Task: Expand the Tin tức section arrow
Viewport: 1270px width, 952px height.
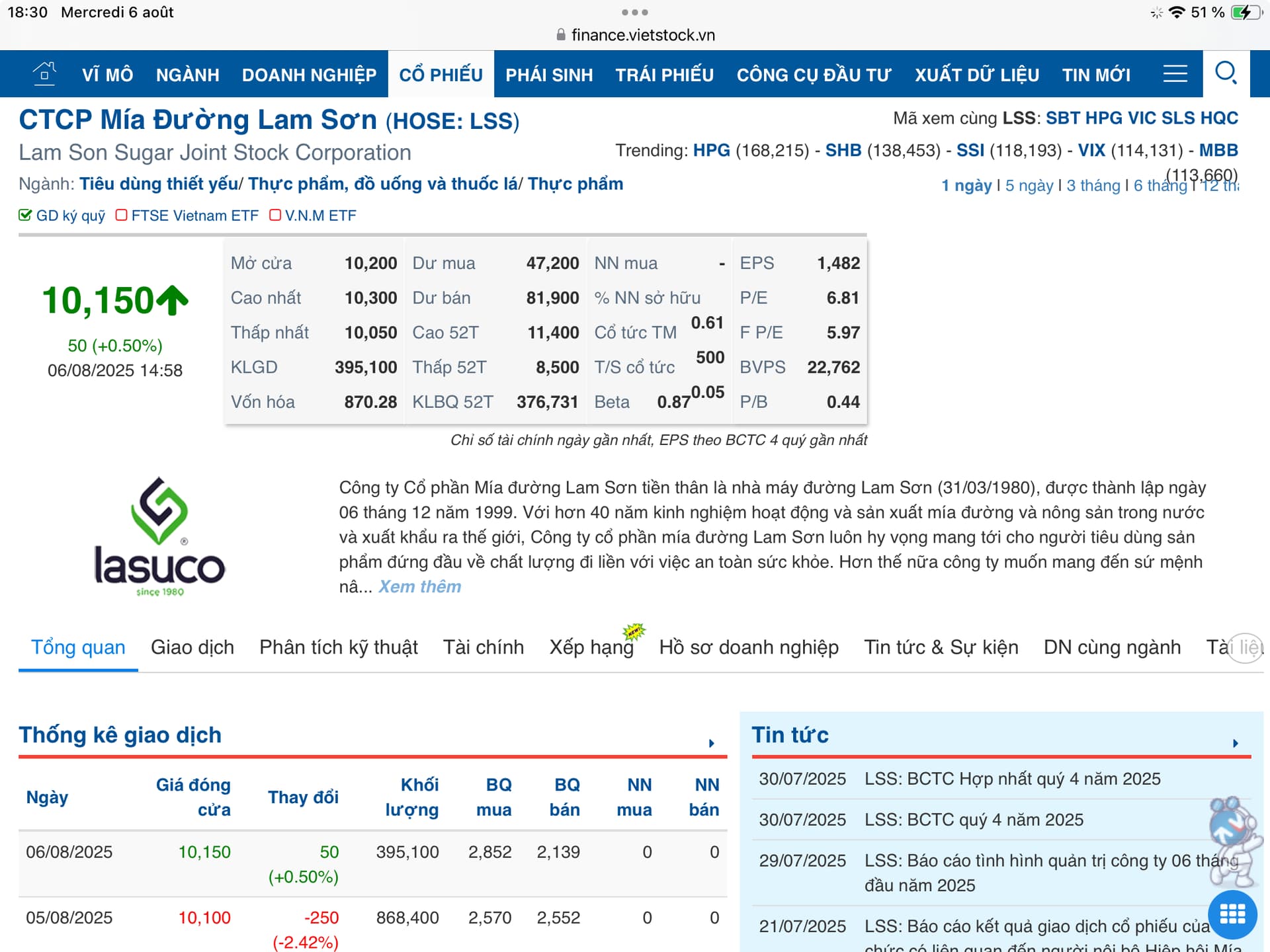Action: click(x=1235, y=743)
